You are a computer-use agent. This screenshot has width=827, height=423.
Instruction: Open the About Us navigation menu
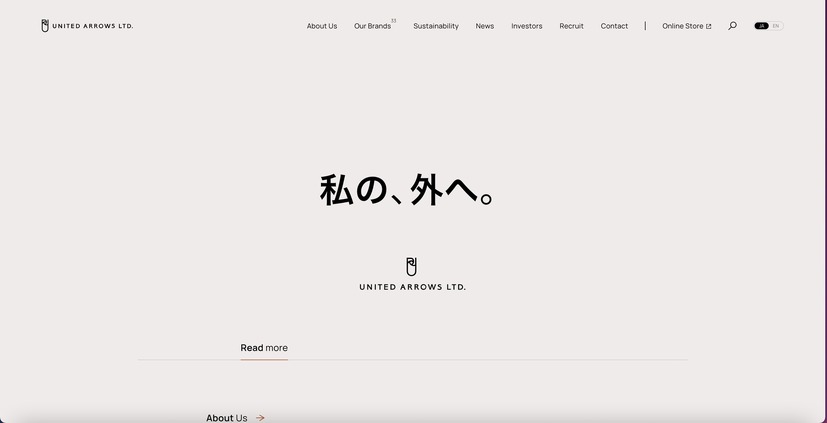pos(322,26)
